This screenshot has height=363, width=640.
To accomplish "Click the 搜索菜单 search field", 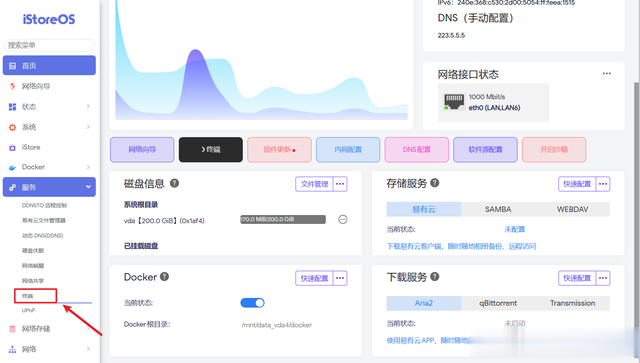I will point(49,45).
